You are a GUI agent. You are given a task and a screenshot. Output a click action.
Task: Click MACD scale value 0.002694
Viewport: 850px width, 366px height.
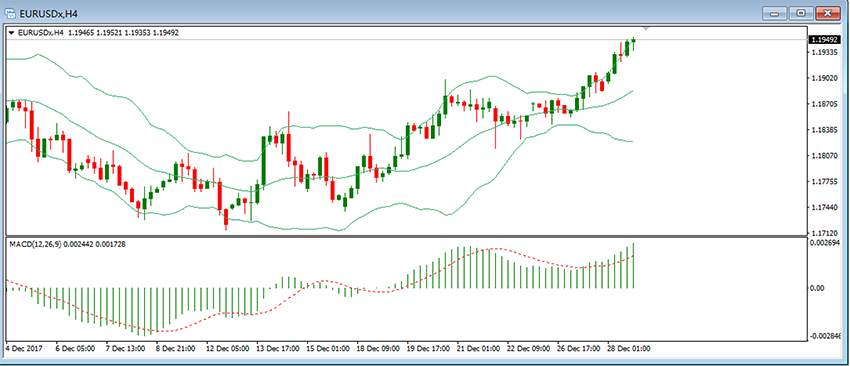[x=825, y=244]
